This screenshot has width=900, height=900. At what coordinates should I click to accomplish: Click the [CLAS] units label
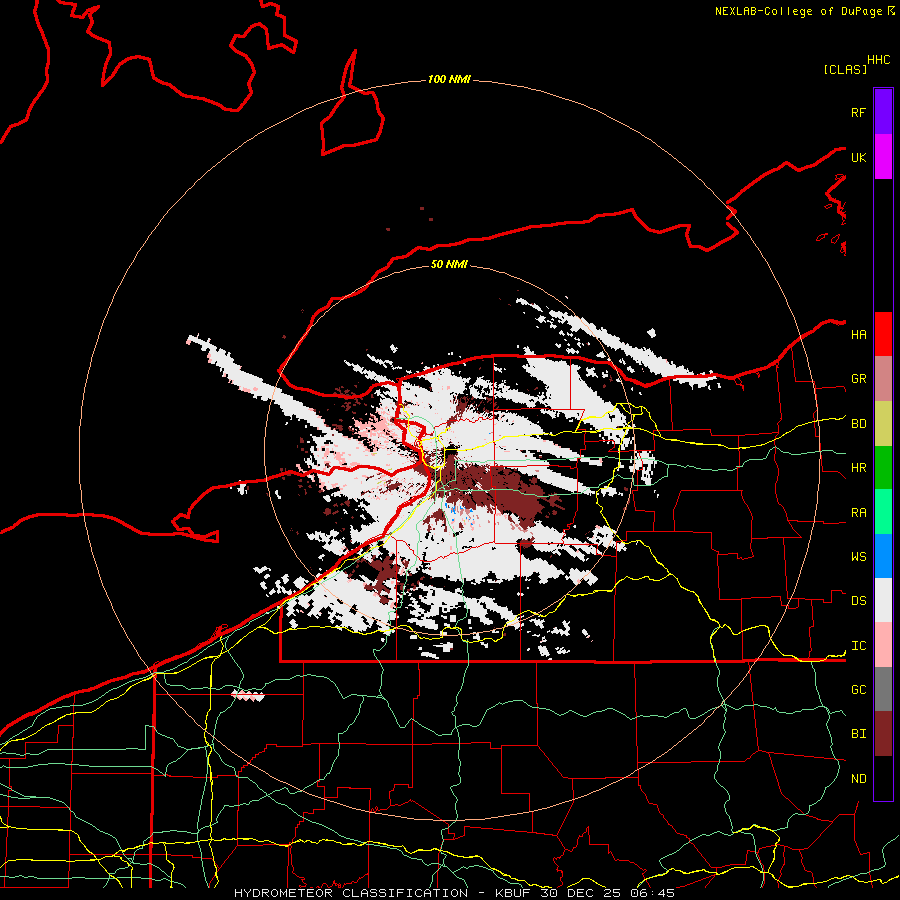[845, 69]
